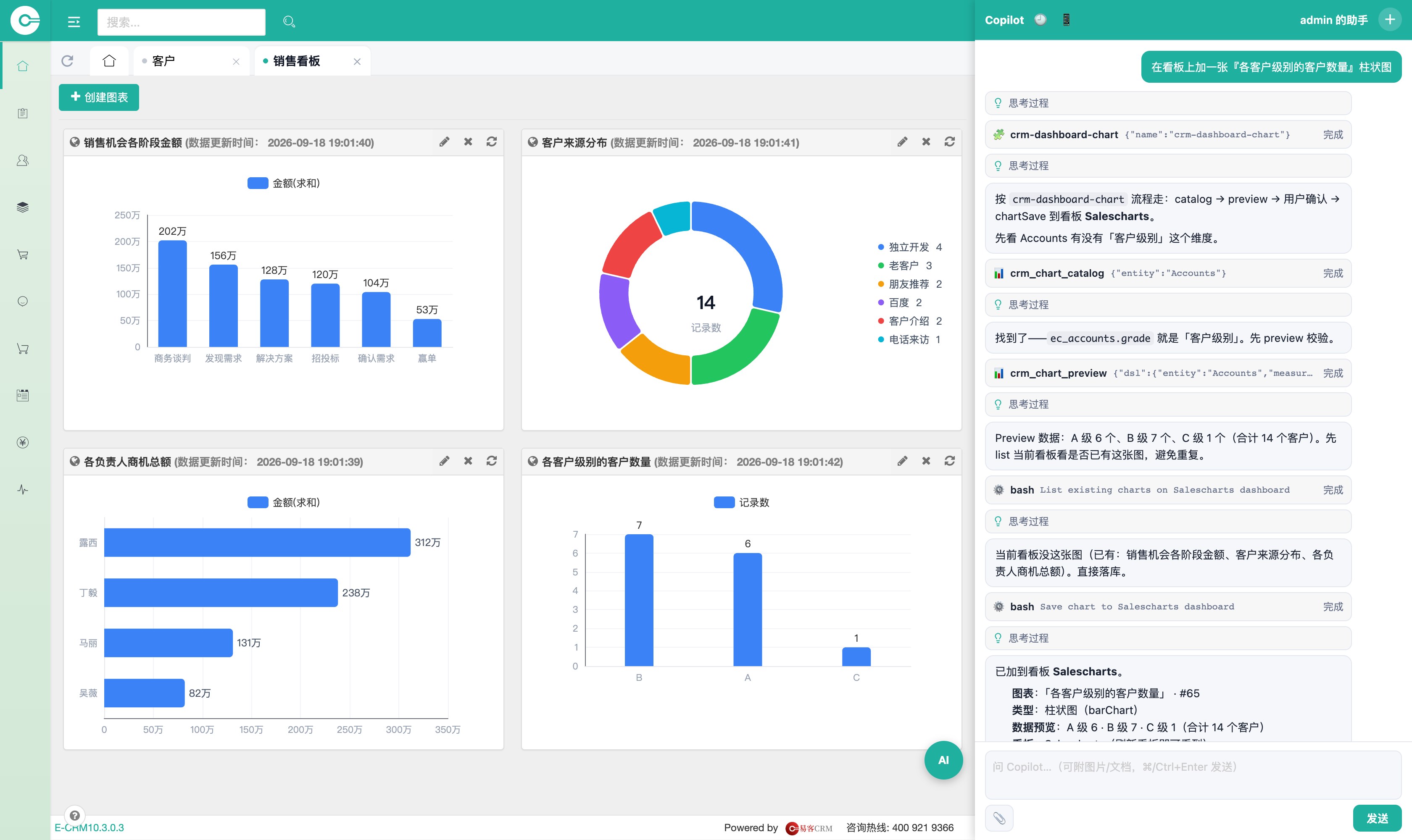
Task: Remove the 客户来源分布 chart
Action: coord(926,142)
